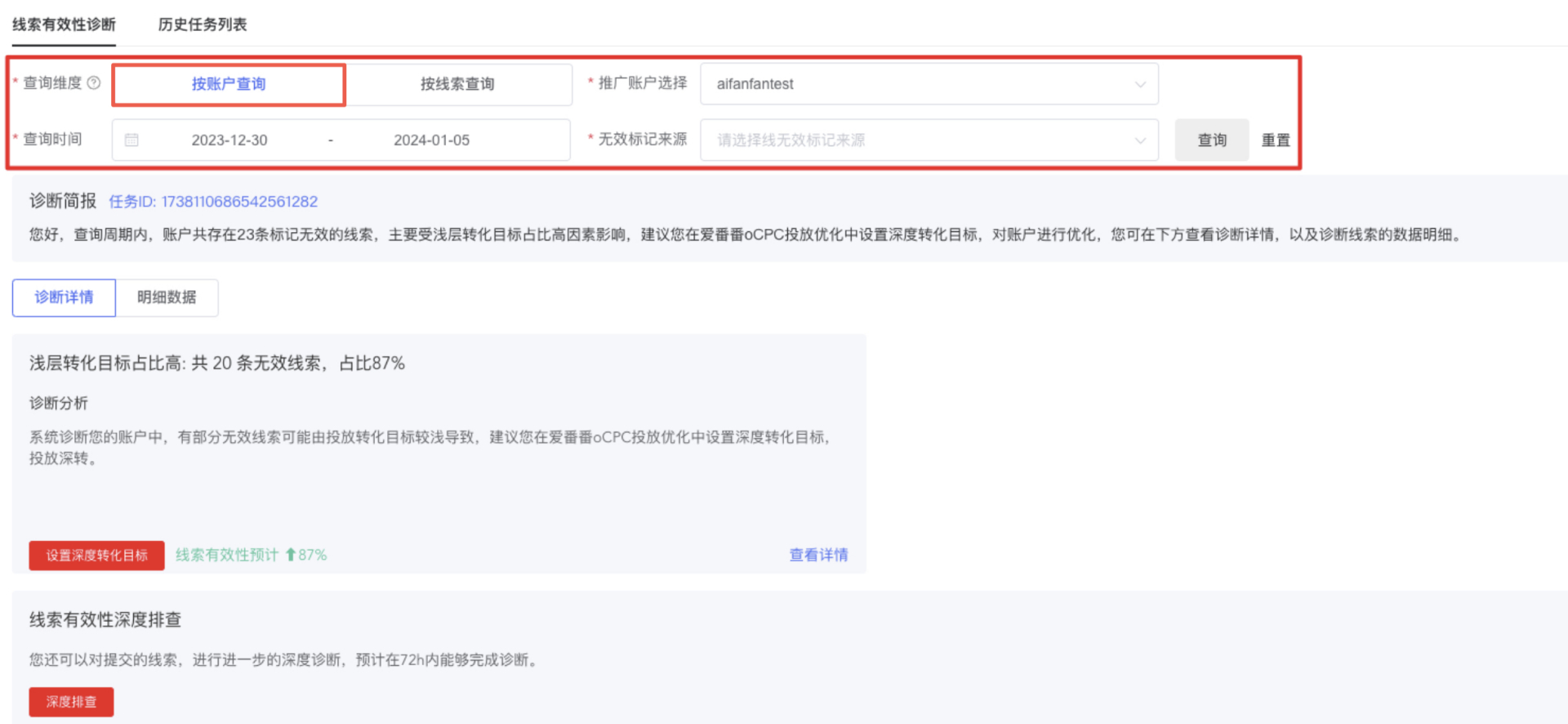Switch to the 线索有效性诊断 tab
1568x724 pixels.
[64, 25]
